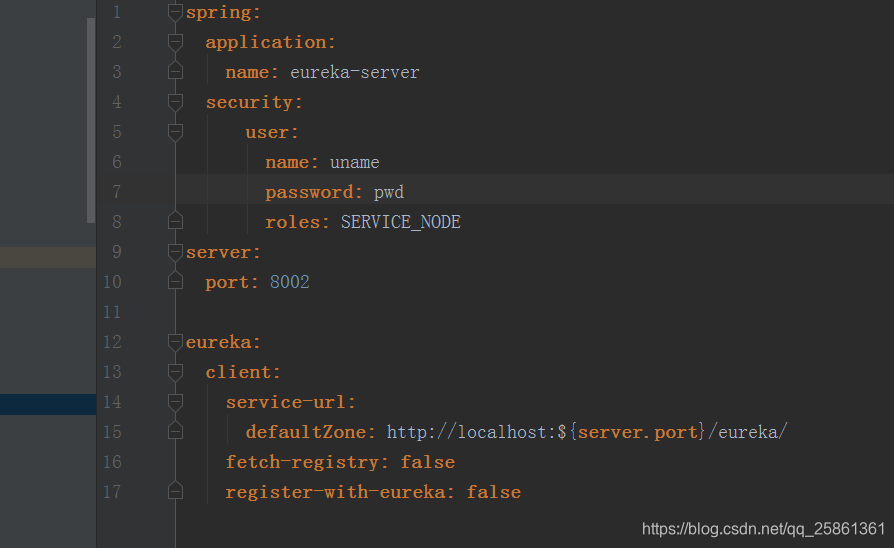The width and height of the screenshot is (894, 548).
Task: Click the pwd password value
Action: point(389,193)
